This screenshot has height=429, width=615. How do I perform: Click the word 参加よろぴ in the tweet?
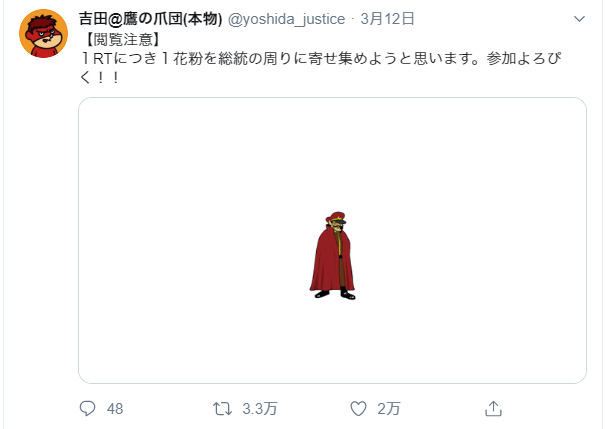[524, 58]
